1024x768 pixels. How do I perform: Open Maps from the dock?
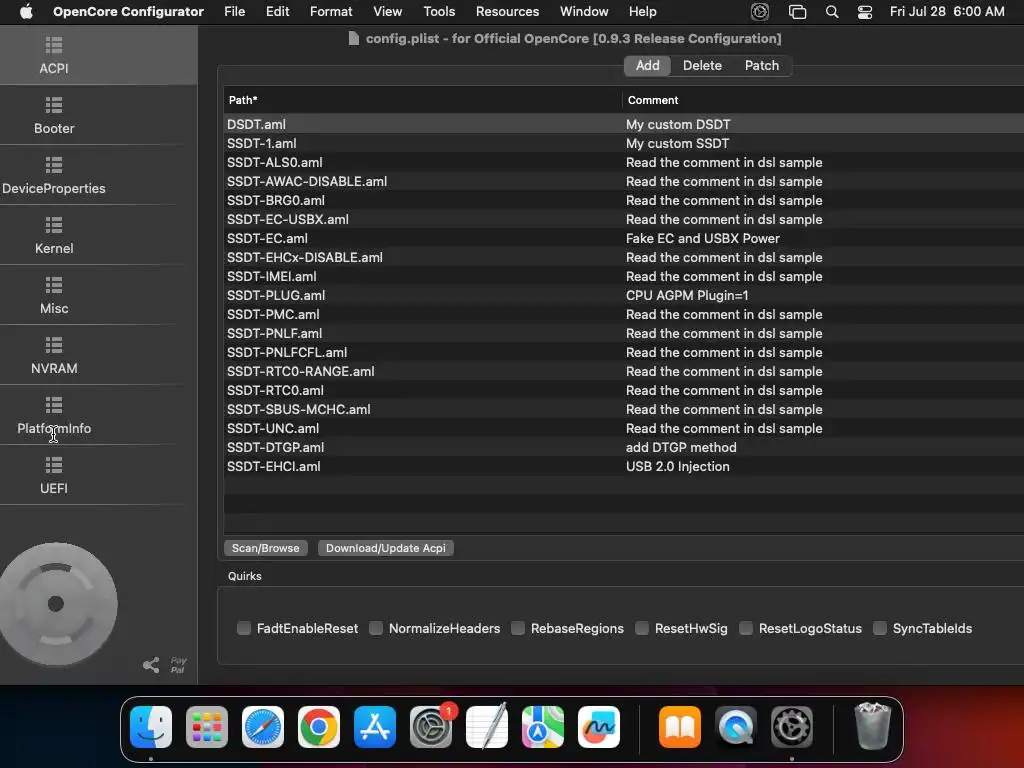click(x=543, y=727)
